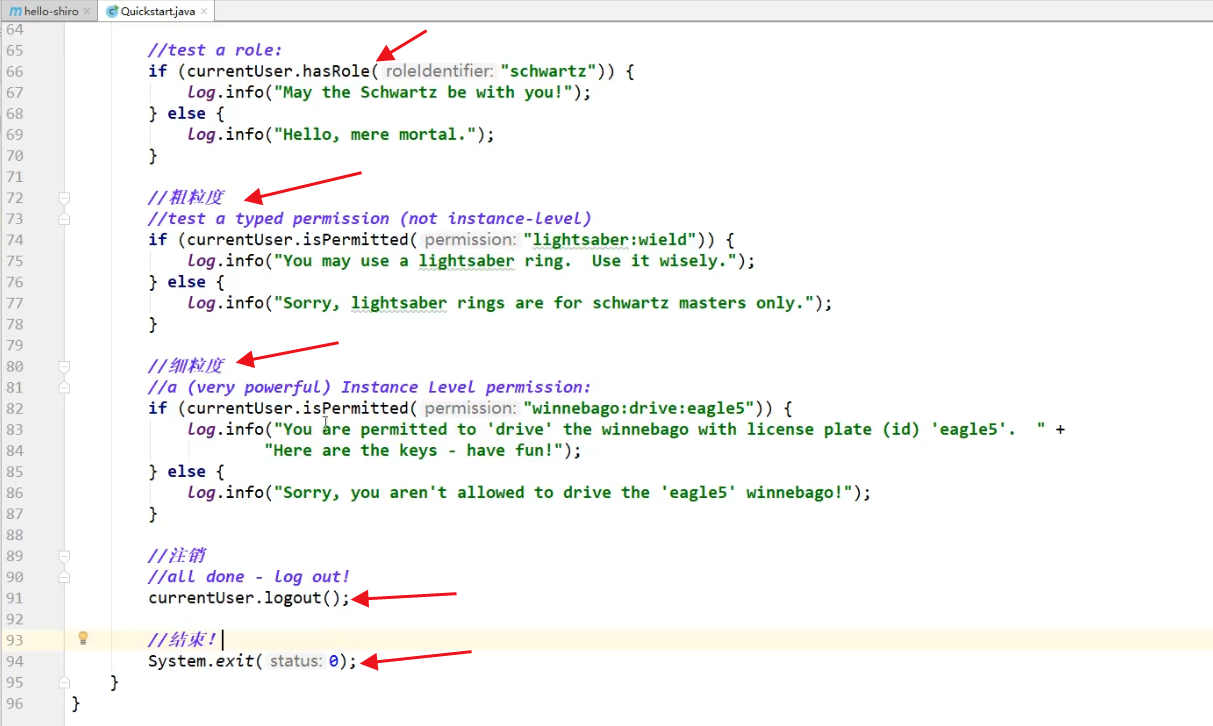
Task: Click the "May the Schwartz be with you!" string
Action: coord(423,93)
